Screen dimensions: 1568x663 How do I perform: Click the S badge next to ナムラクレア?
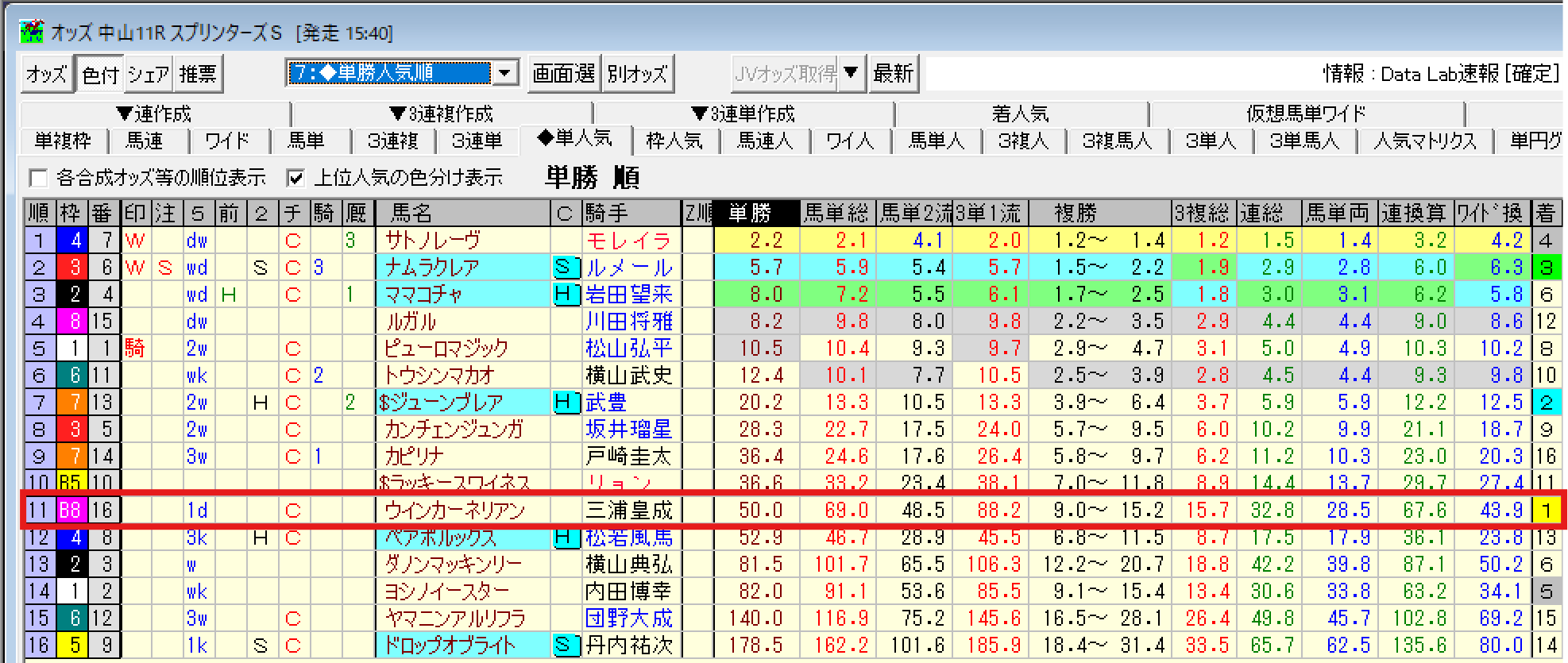564,268
